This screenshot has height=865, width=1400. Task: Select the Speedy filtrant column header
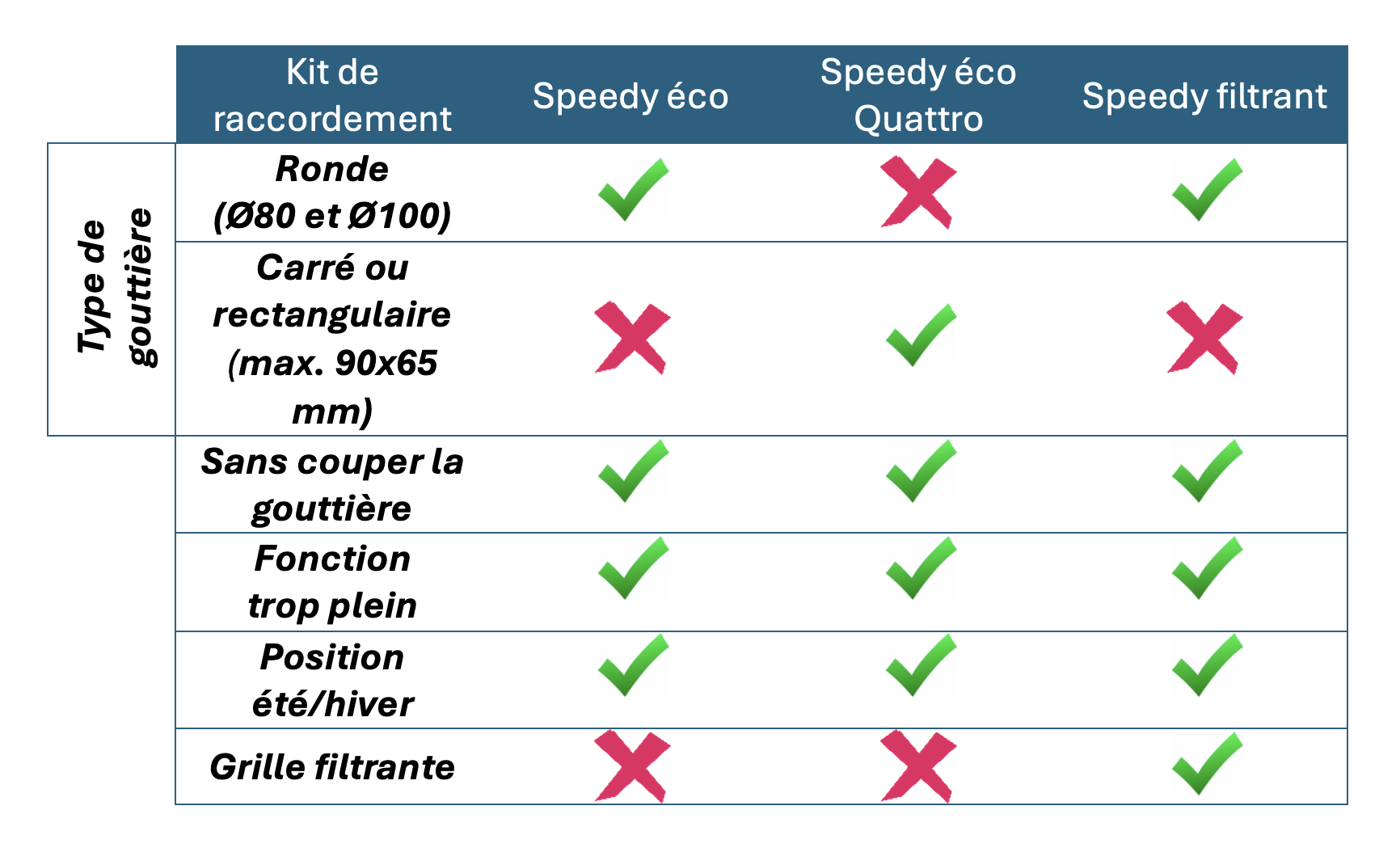pos(1204,96)
